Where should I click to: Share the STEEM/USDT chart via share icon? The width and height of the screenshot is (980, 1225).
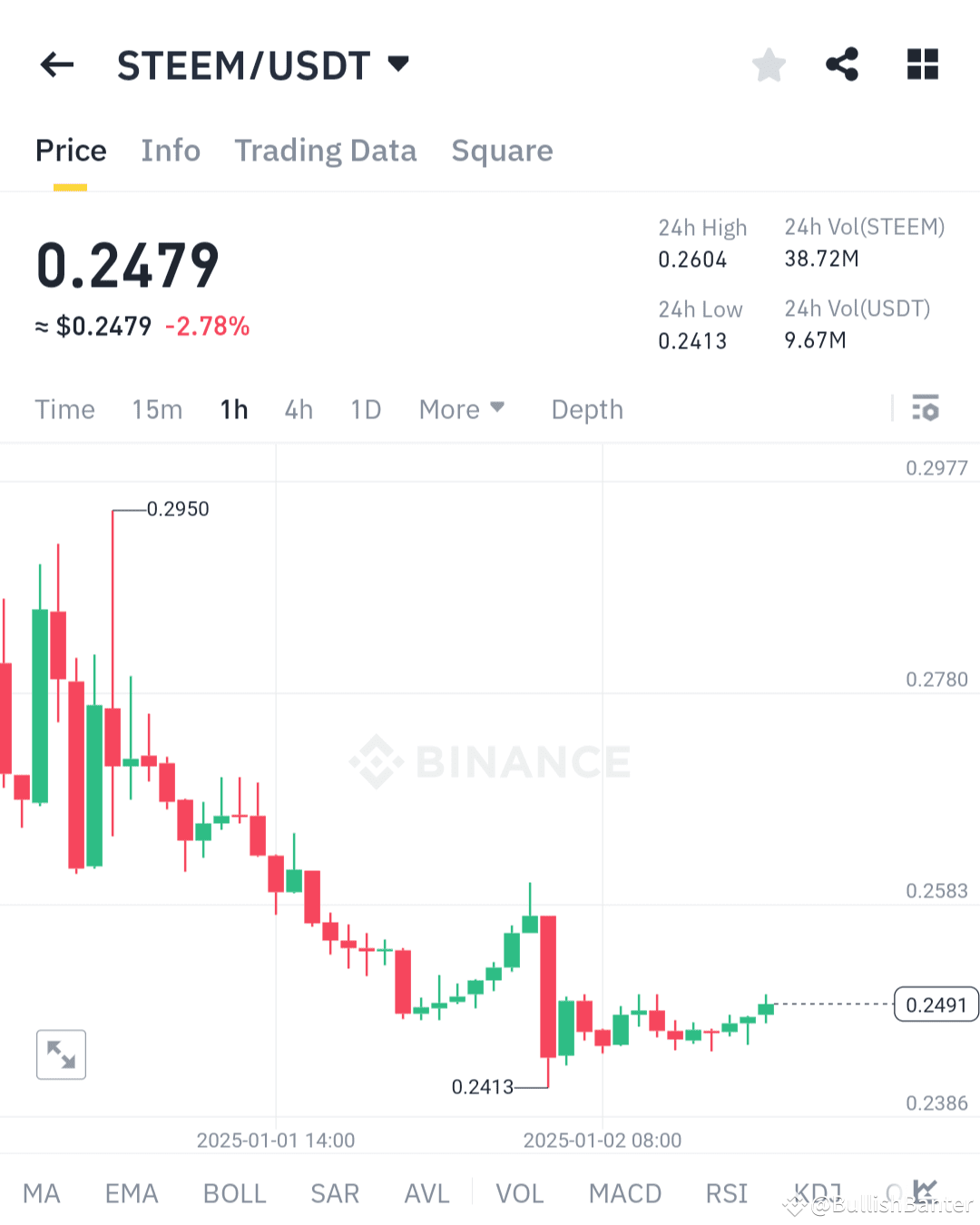[841, 64]
